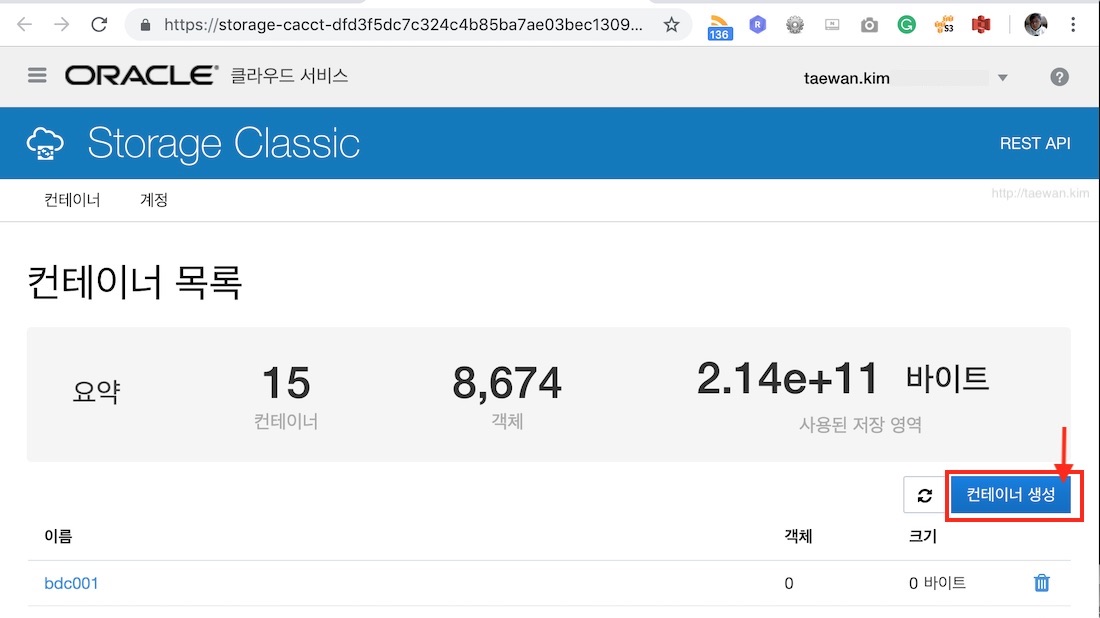Click the red cube extension icon
The height and width of the screenshot is (618, 1100).
[x=981, y=25]
